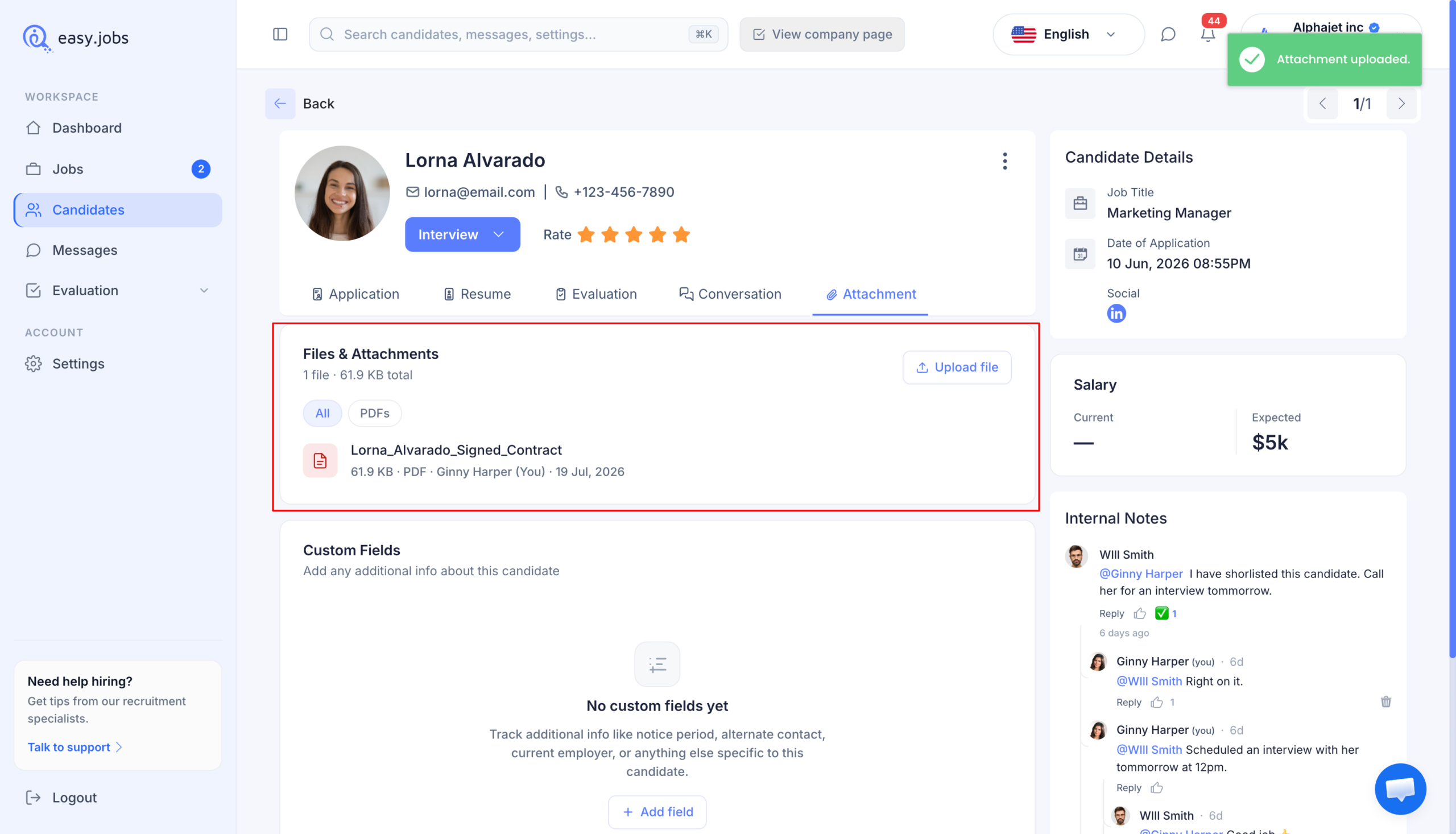Rate candidate three stars
Screen dimensions: 1456x834
tap(634, 235)
